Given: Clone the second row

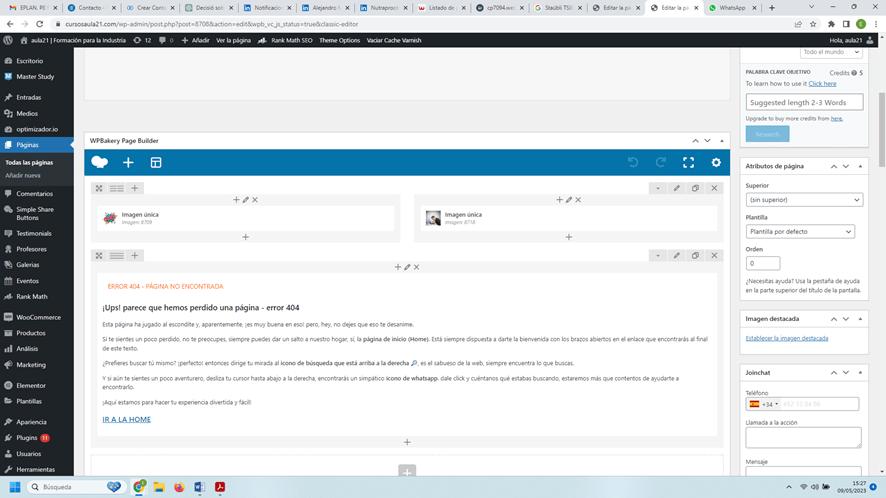Looking at the screenshot, I should 695,256.
